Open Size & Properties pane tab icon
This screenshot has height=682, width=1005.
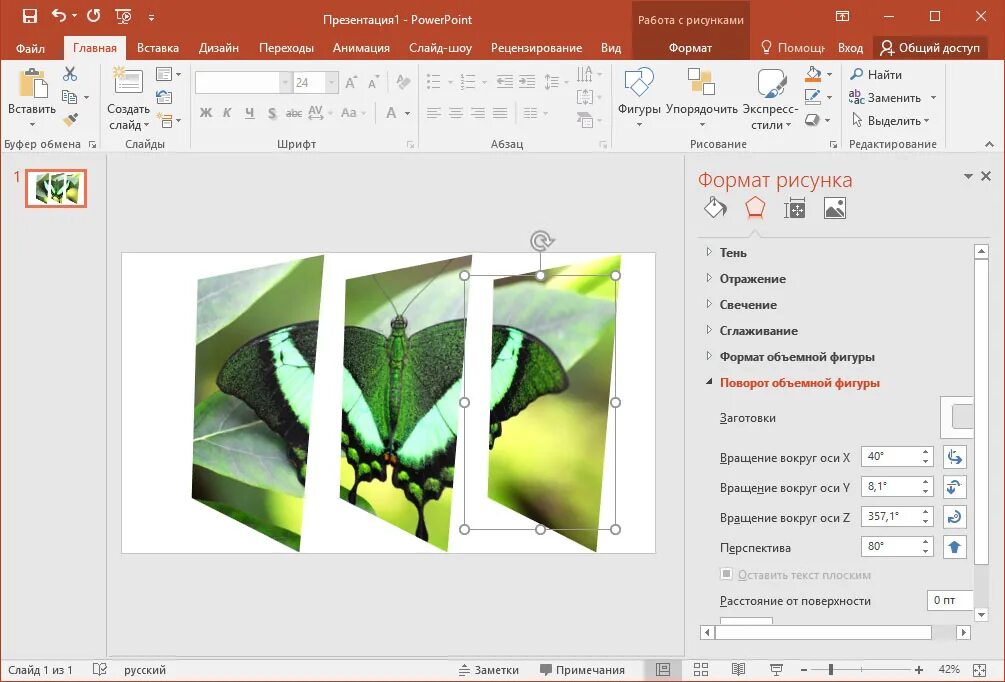795,208
